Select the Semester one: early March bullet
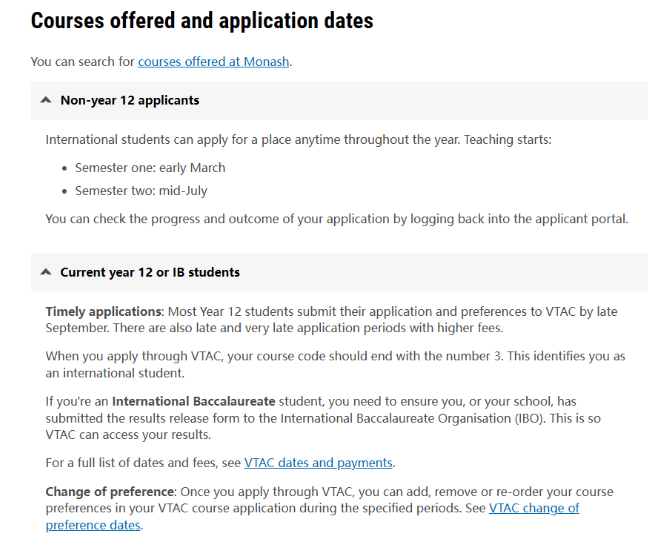Screen dimensions: 658x537 pyautogui.click(x=150, y=168)
